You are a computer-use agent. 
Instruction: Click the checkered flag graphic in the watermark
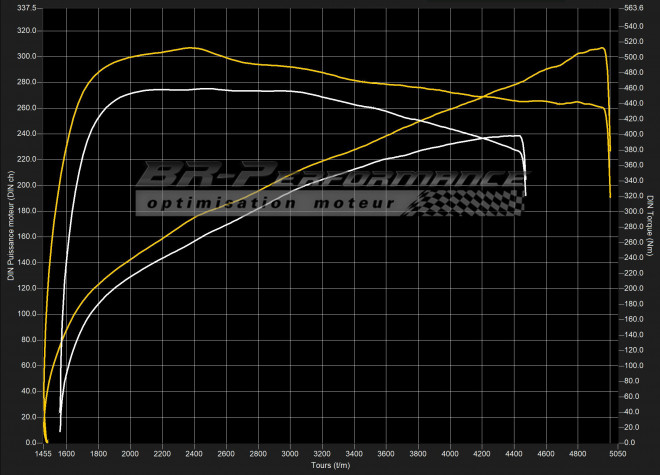[470, 202]
